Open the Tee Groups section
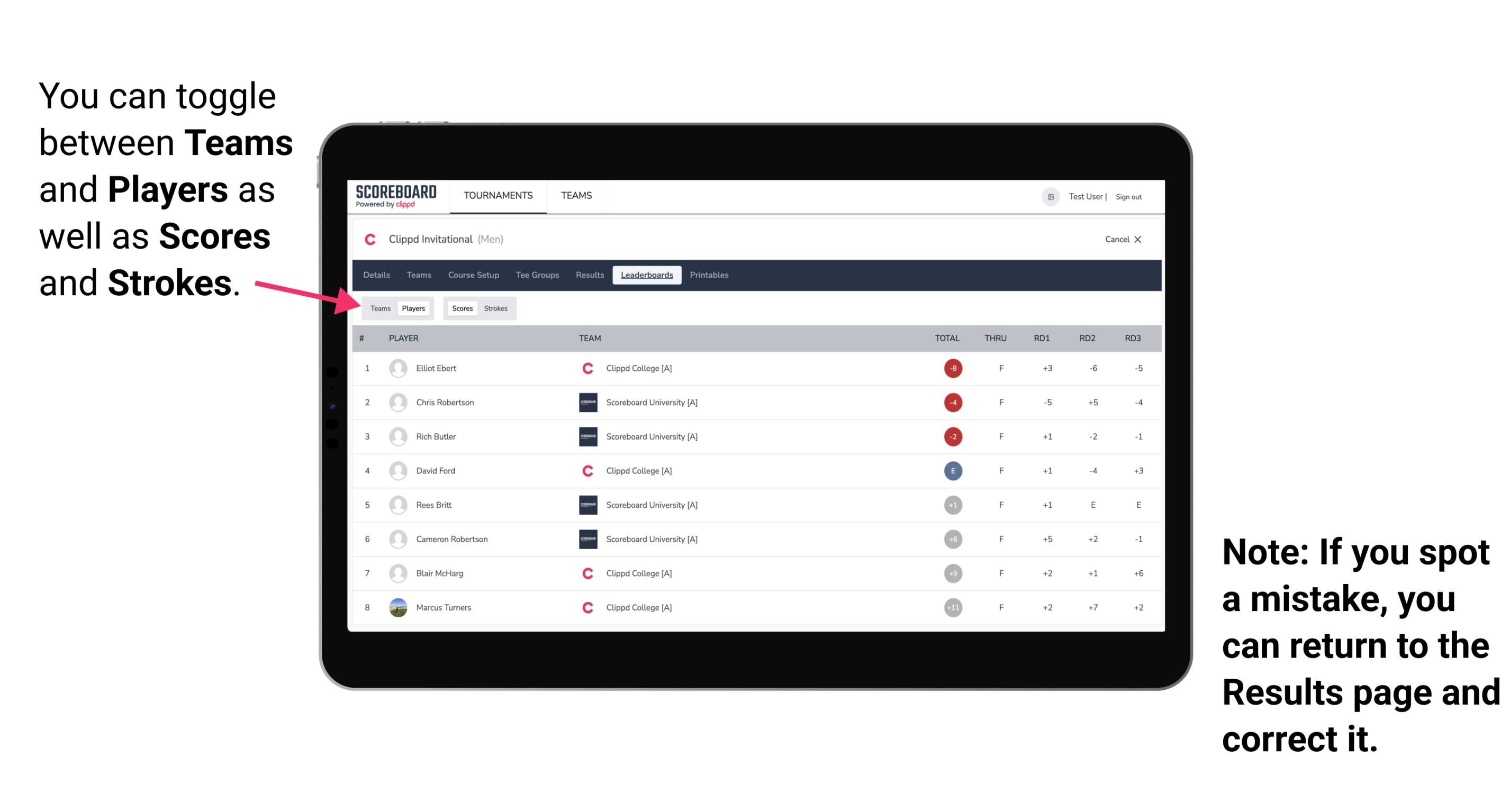The width and height of the screenshot is (1510, 812). [535, 275]
